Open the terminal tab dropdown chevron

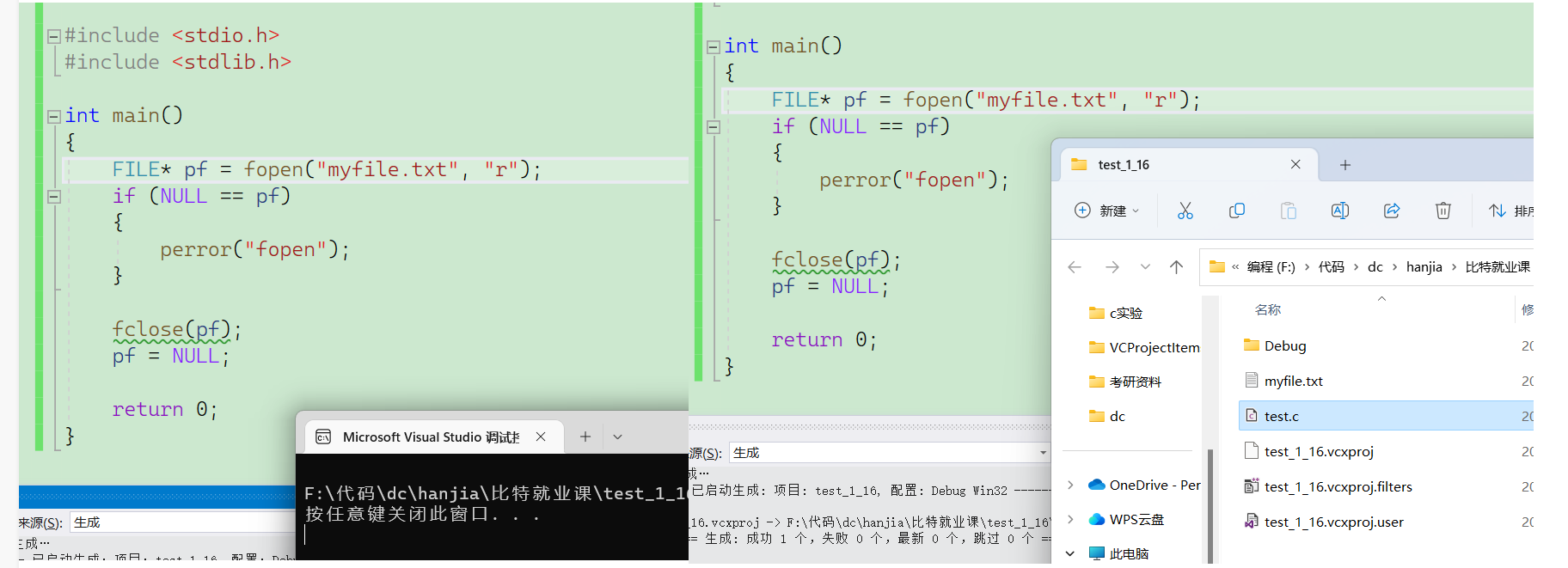tap(617, 437)
